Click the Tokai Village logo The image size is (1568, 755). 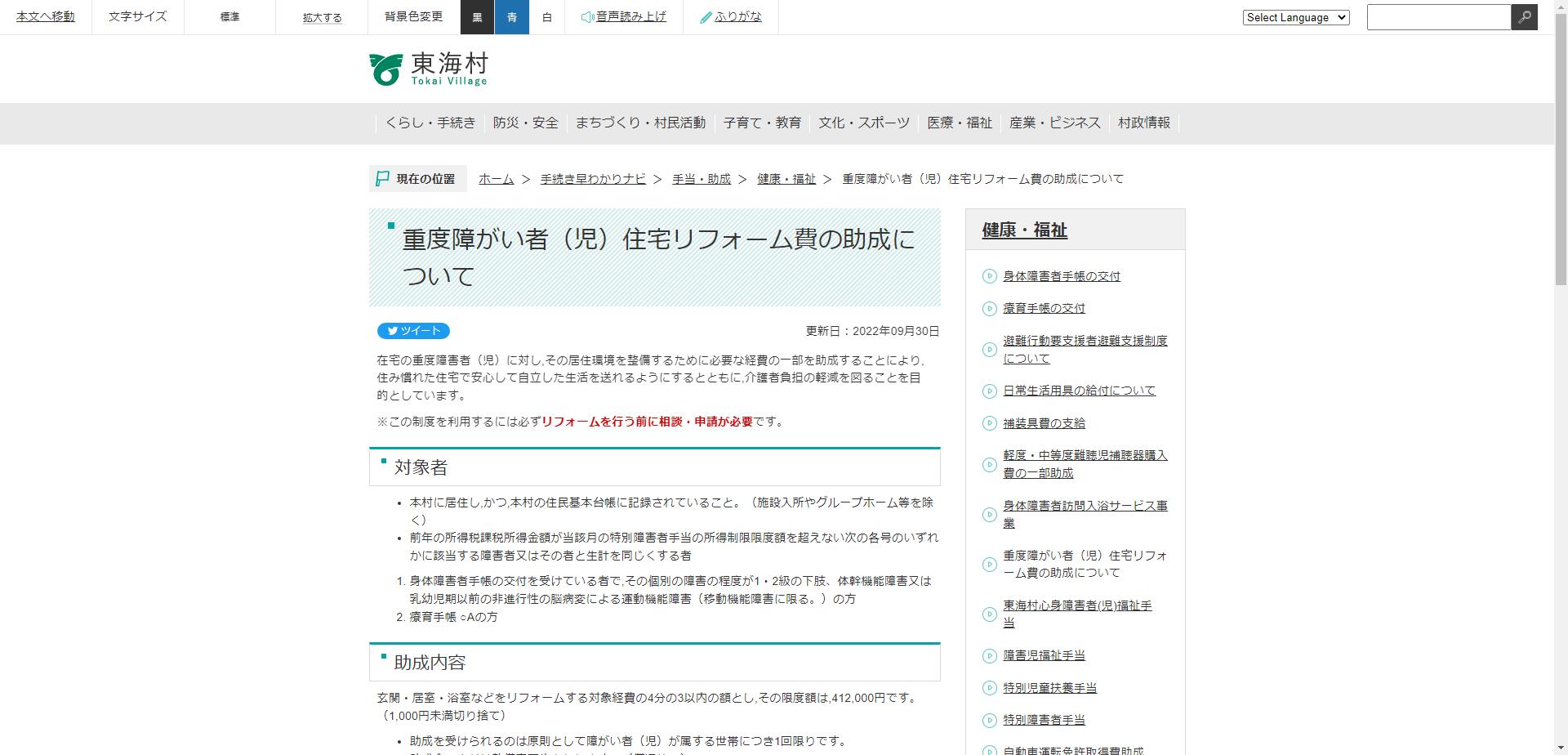429,69
